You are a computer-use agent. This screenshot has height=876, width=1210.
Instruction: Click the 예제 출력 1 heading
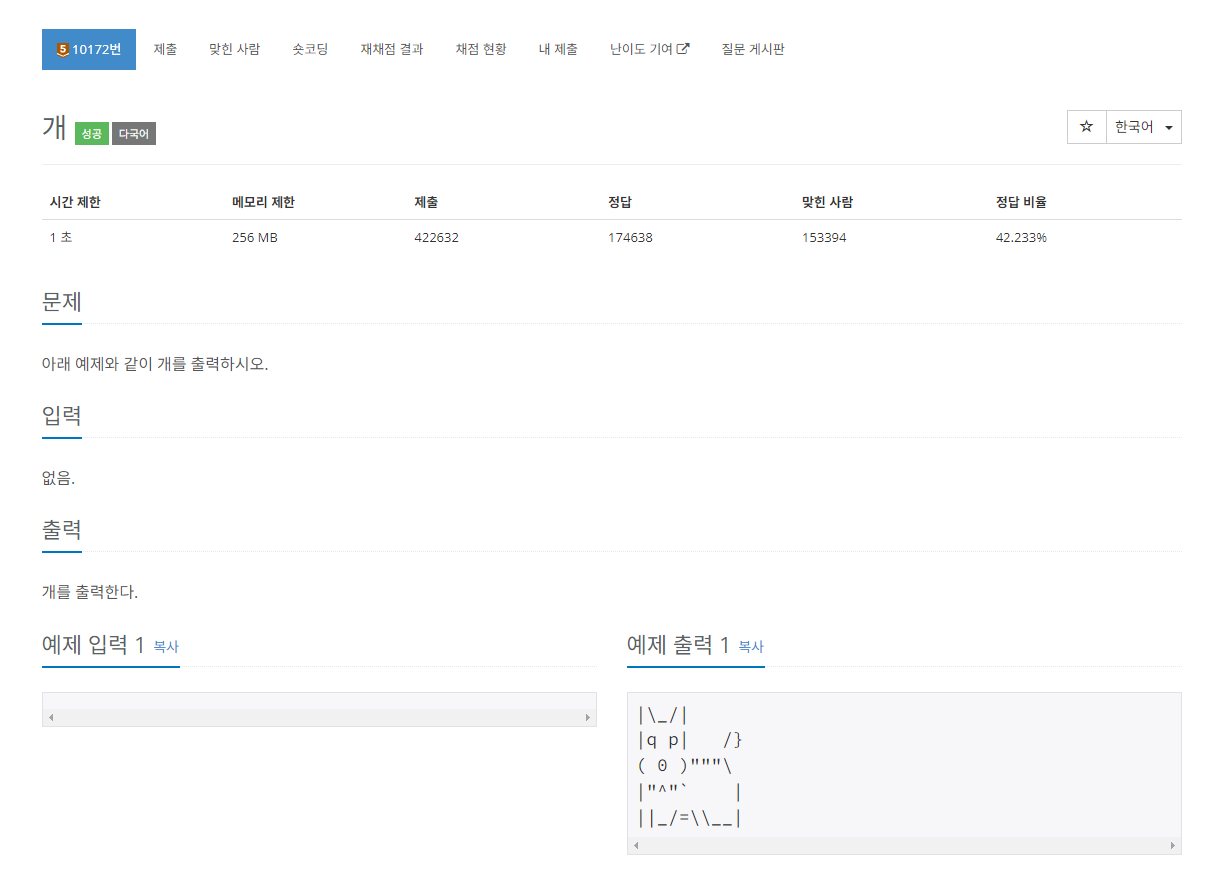679,645
